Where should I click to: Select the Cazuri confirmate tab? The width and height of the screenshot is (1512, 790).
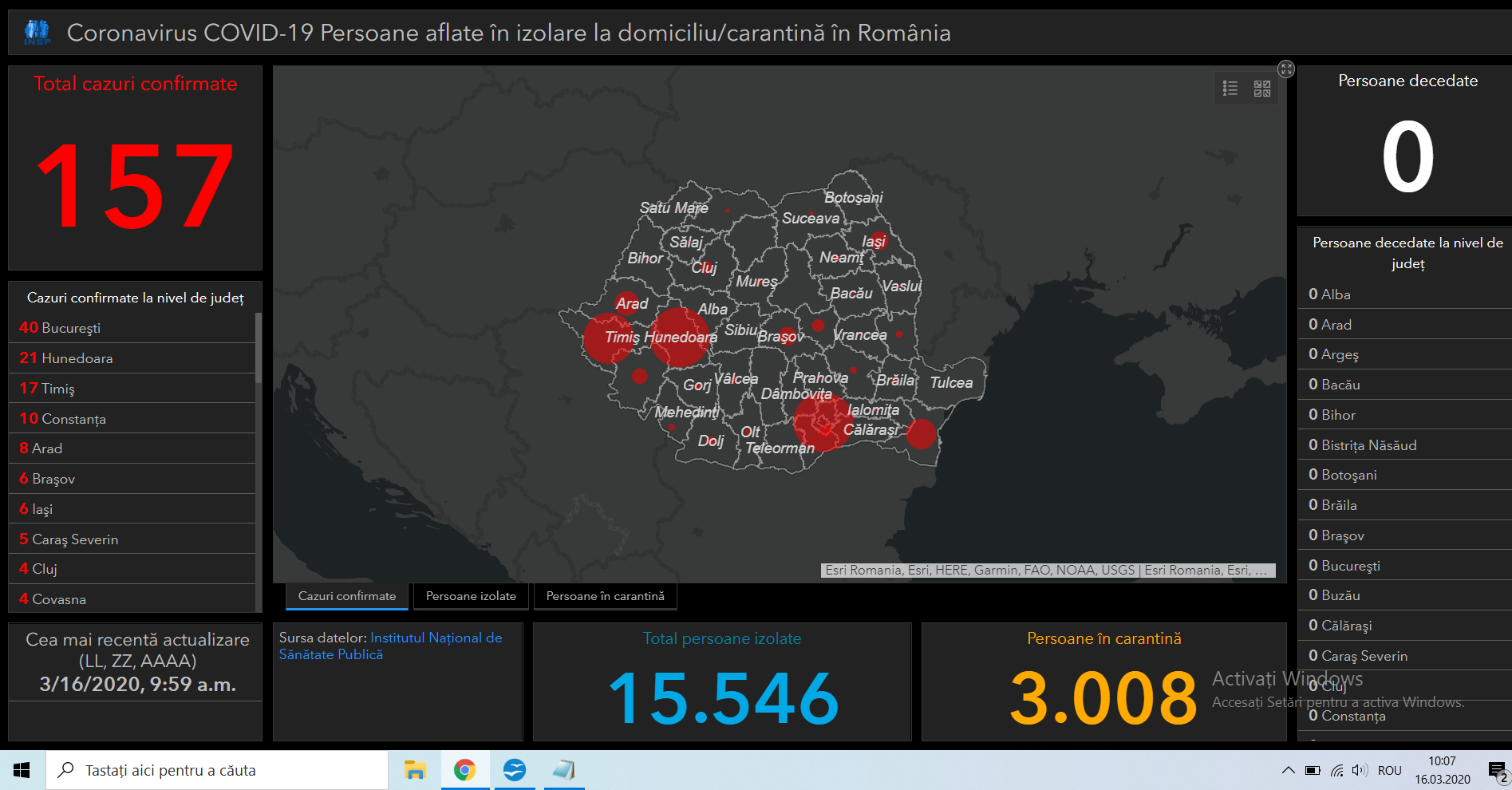[347, 596]
